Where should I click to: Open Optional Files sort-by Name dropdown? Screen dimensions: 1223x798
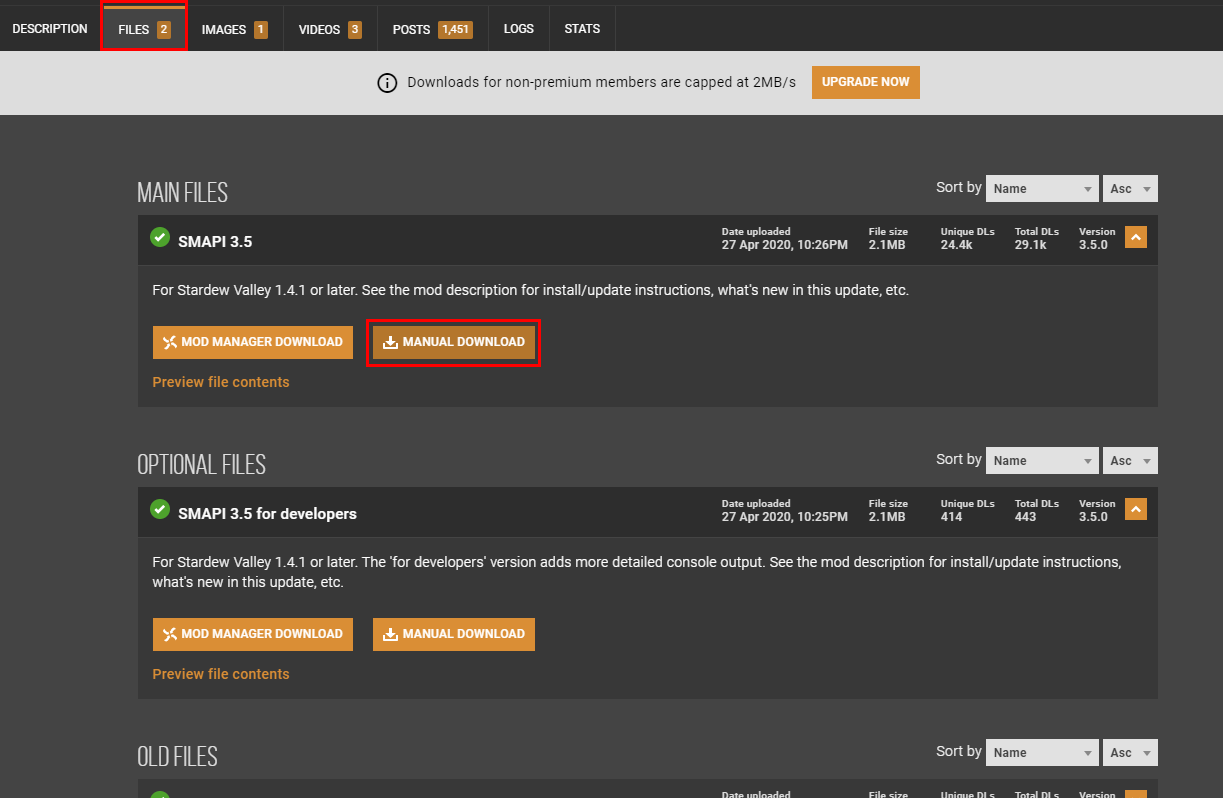click(1042, 460)
